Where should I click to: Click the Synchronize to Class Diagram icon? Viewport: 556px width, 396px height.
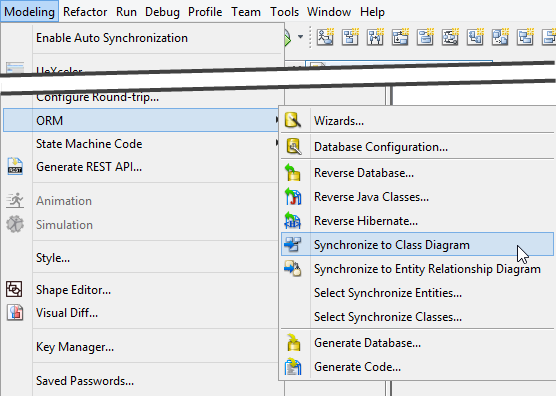pos(293,245)
